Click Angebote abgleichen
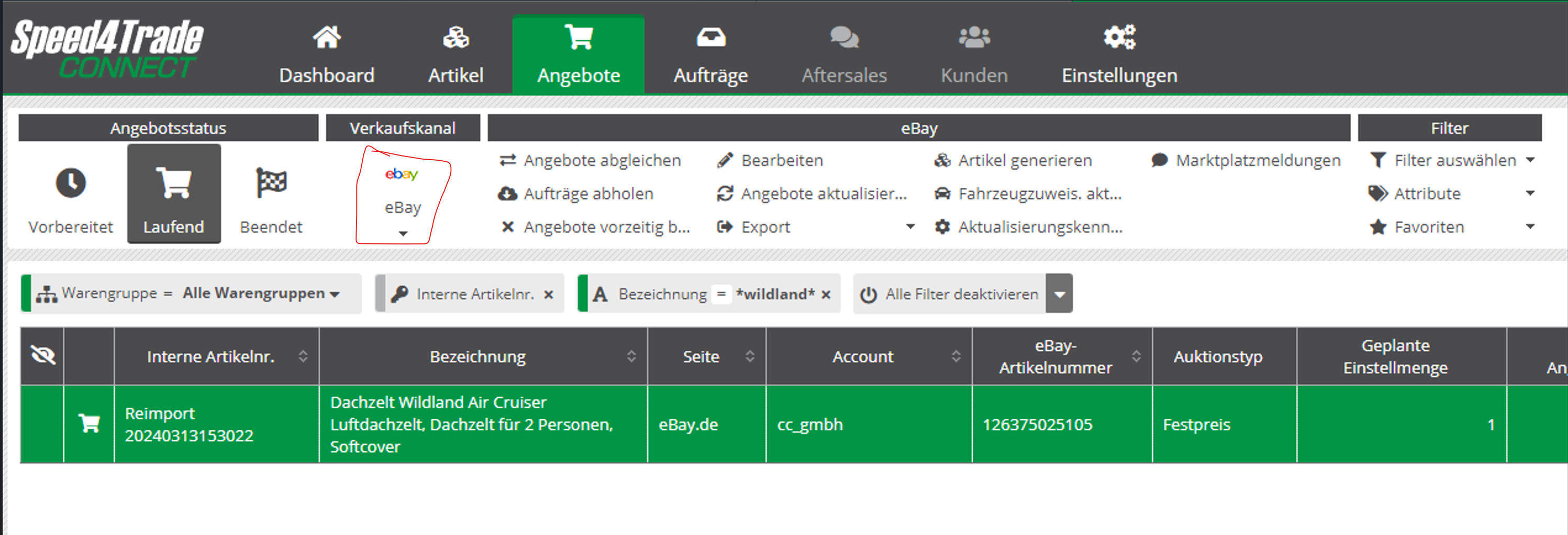The image size is (1568, 535). pos(590,160)
